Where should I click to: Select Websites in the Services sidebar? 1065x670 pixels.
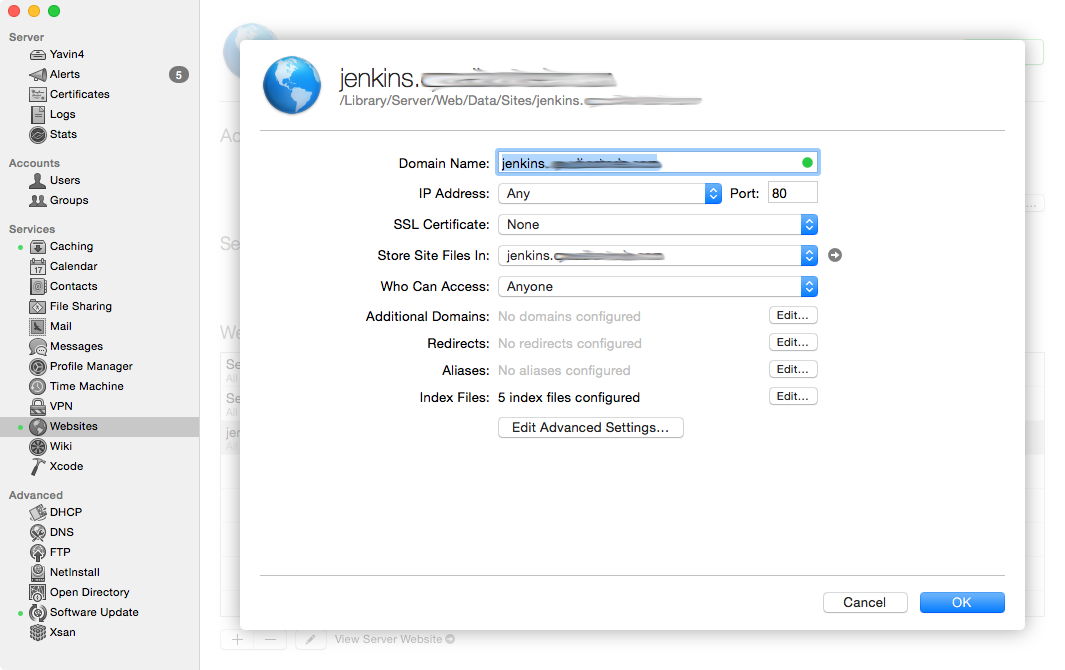tap(99, 426)
